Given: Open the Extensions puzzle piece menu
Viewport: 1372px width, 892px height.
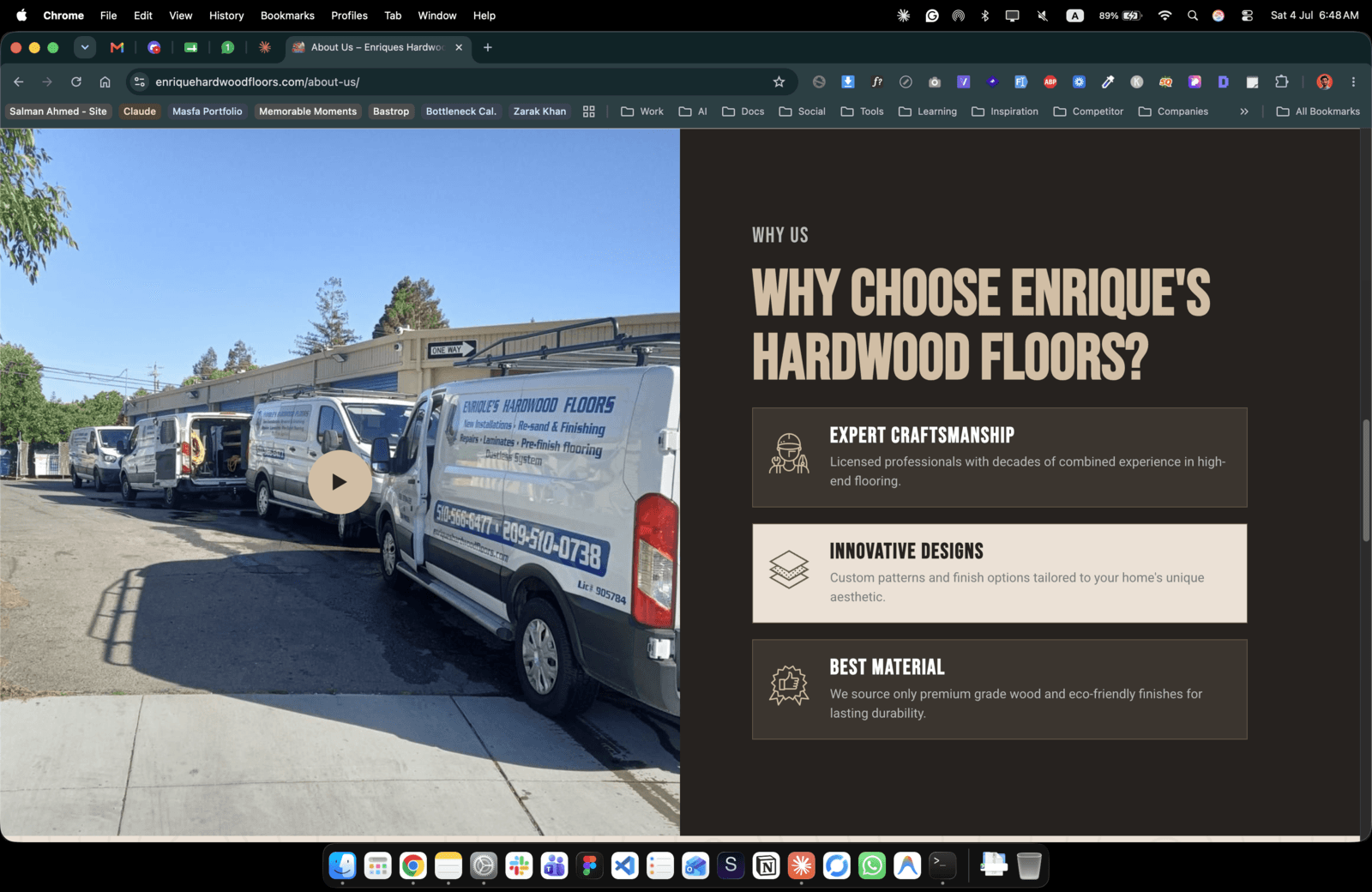Looking at the screenshot, I should tap(1281, 81).
